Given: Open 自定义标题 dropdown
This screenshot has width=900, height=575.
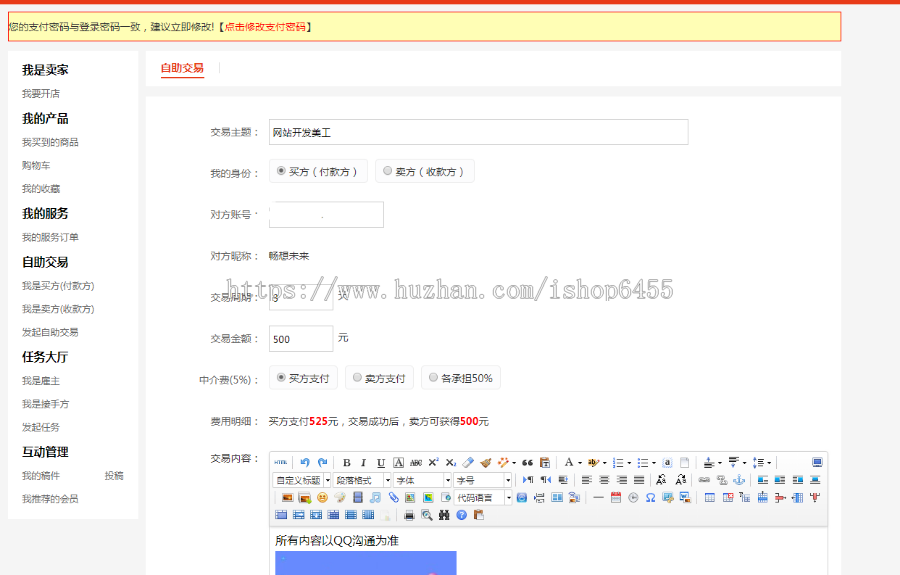Looking at the screenshot, I should 302,480.
